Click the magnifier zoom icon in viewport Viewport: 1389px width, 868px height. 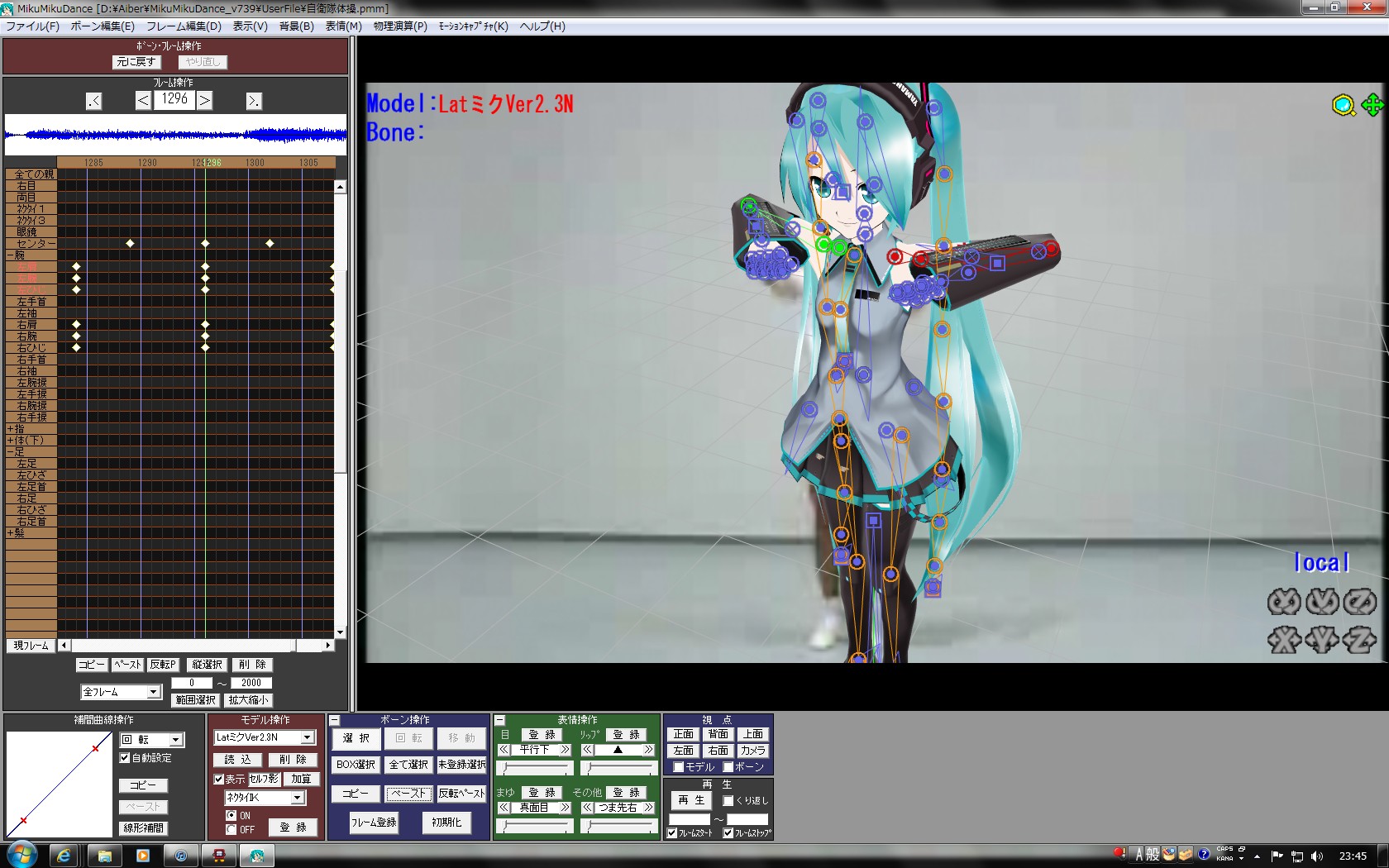pos(1344,105)
